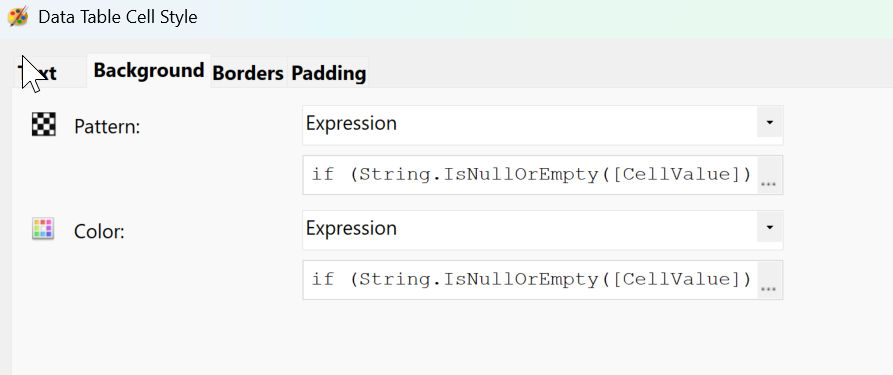Focus the Pattern expression text field
This screenshot has width=893, height=375.
click(x=530, y=175)
